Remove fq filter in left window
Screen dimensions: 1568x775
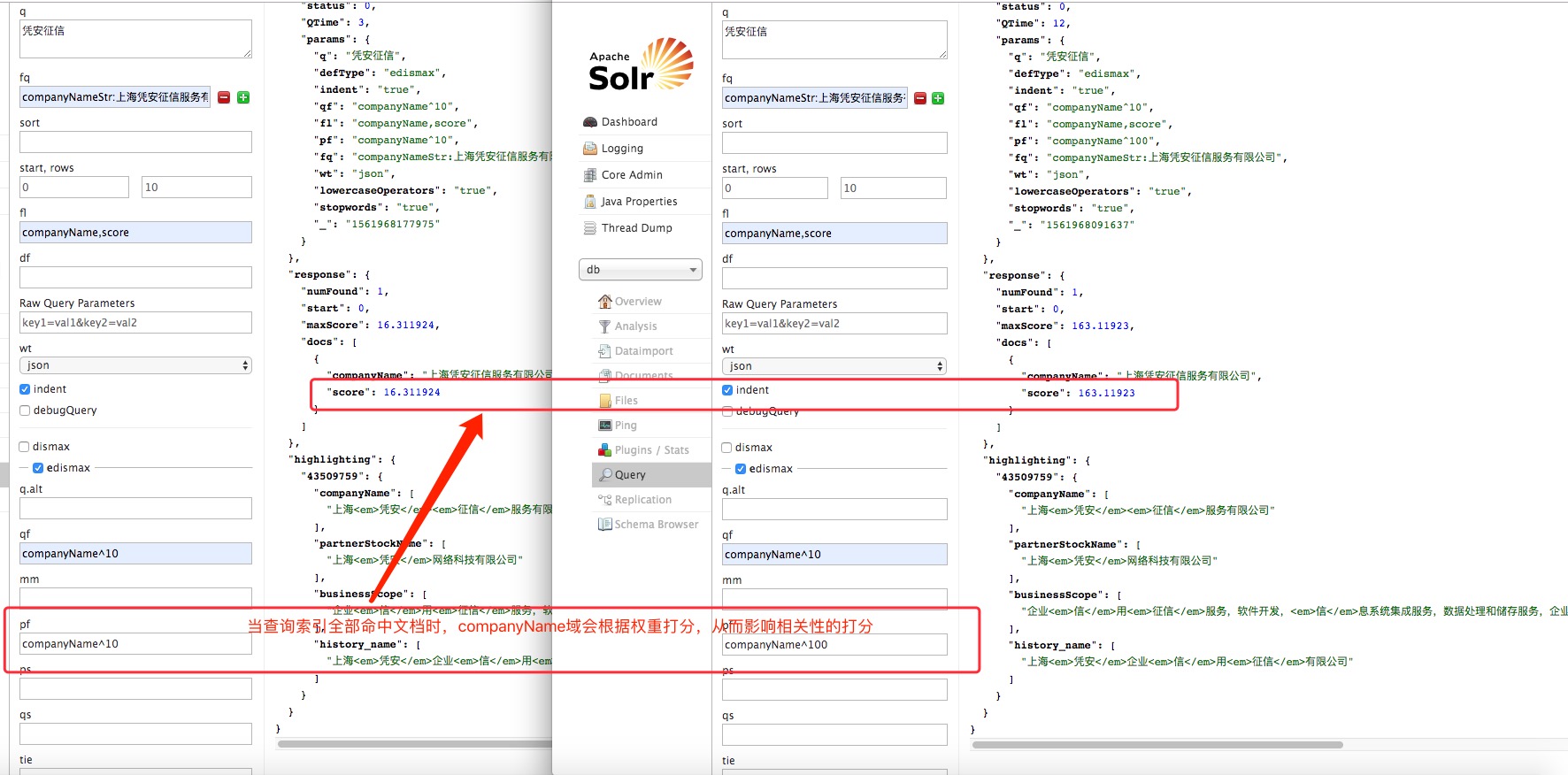click(224, 97)
